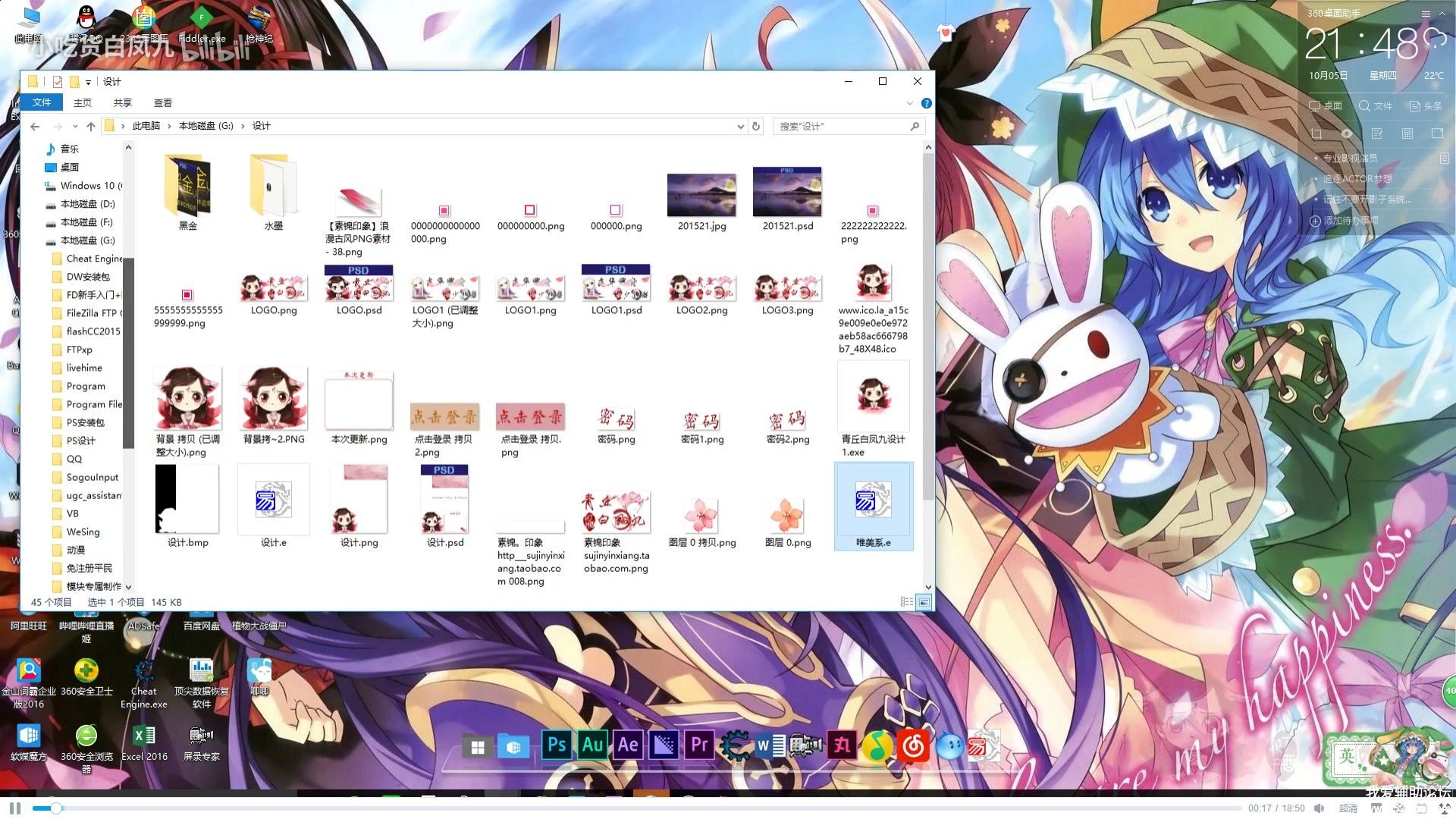Open the blue folder icon in dock
Viewport: 1456px width, 819px height.
(513, 748)
